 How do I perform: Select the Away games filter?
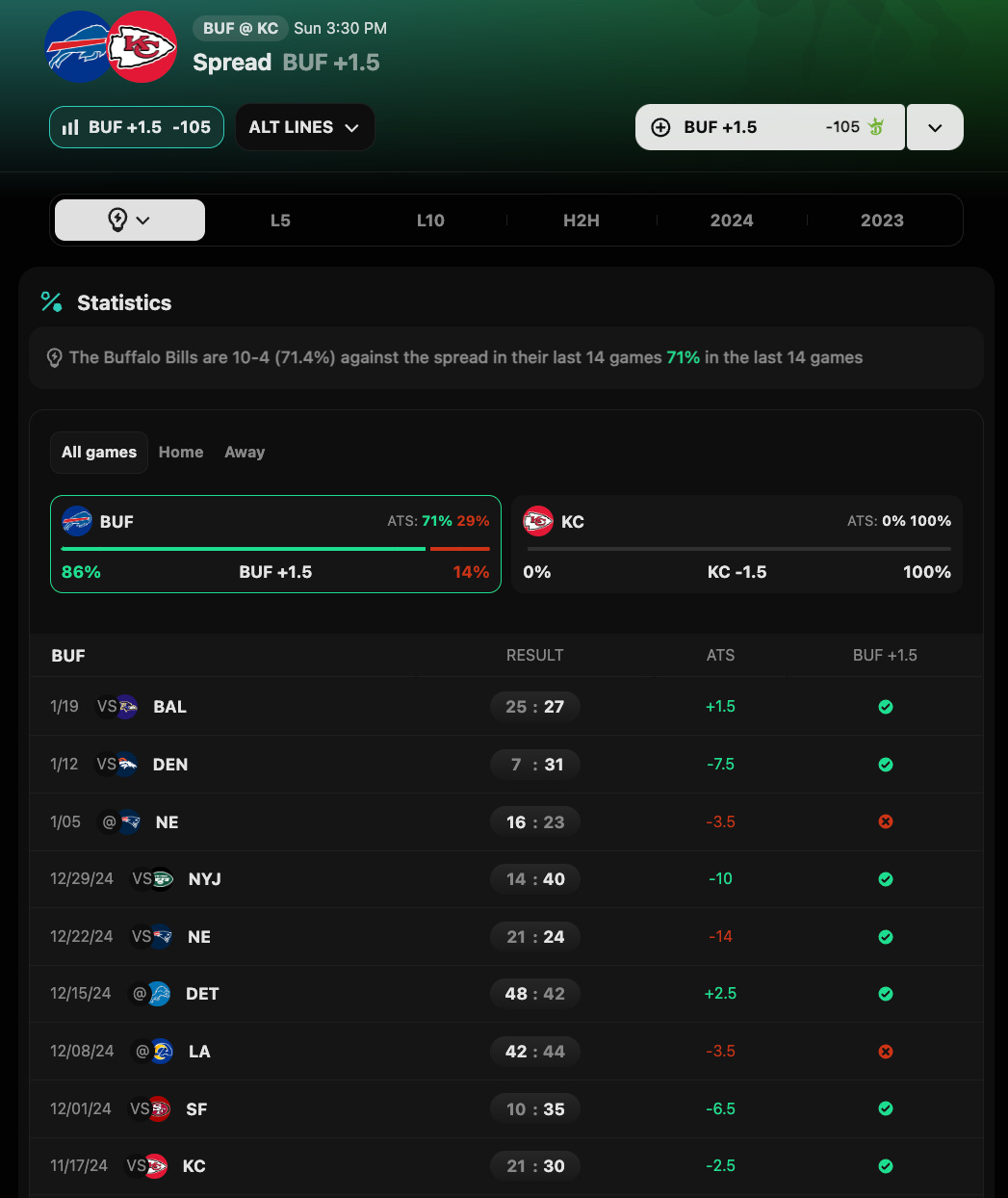tap(245, 453)
